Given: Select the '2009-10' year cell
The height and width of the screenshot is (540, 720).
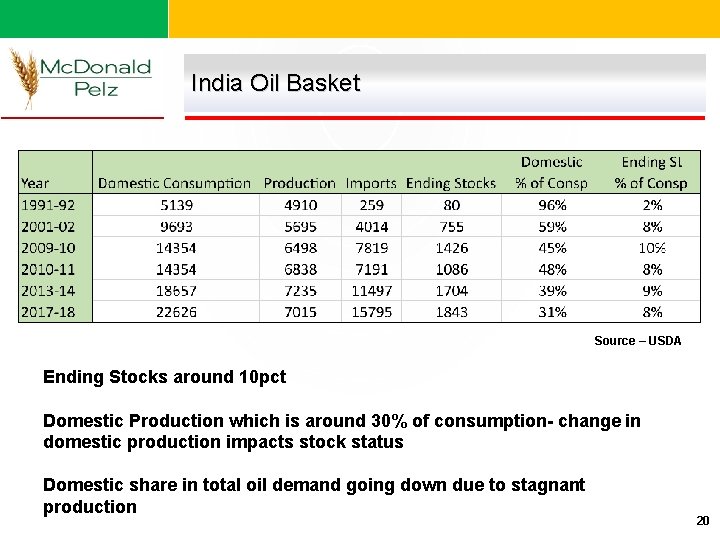Looking at the screenshot, I should coord(48,248).
